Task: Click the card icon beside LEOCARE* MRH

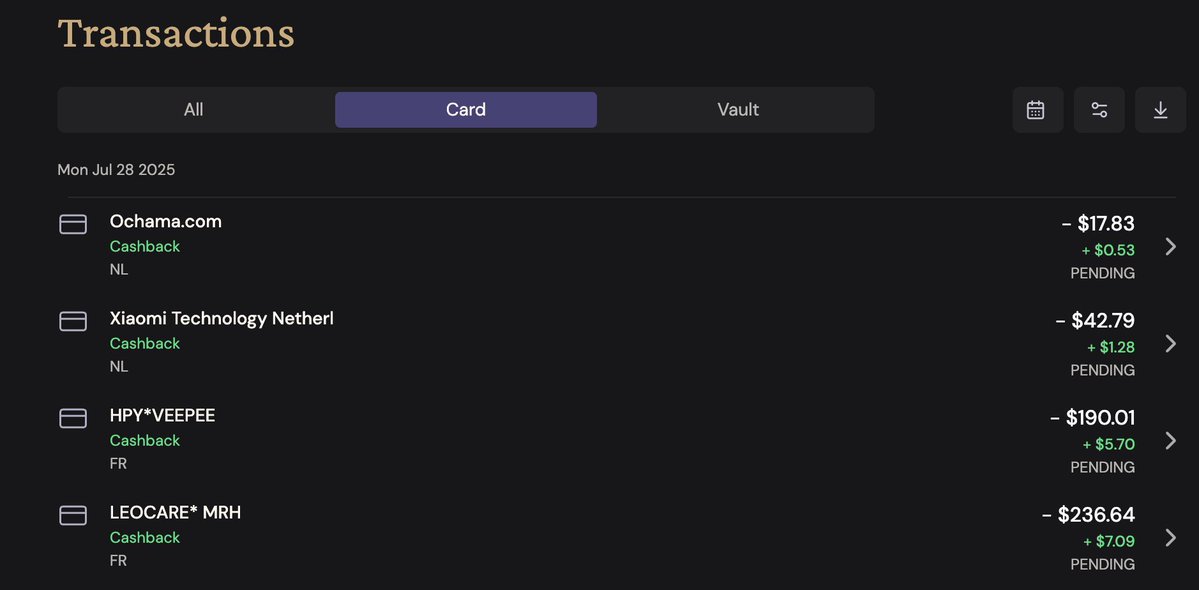Action: click(73, 515)
